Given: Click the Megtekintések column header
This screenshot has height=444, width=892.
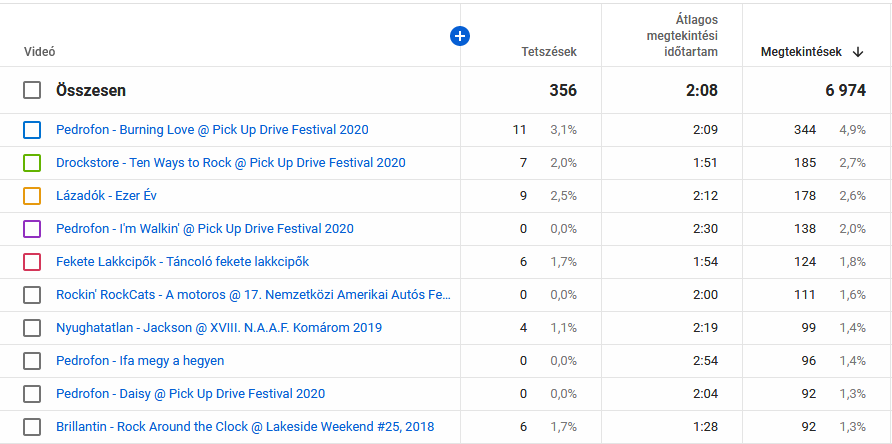Looking at the screenshot, I should click(x=801, y=52).
